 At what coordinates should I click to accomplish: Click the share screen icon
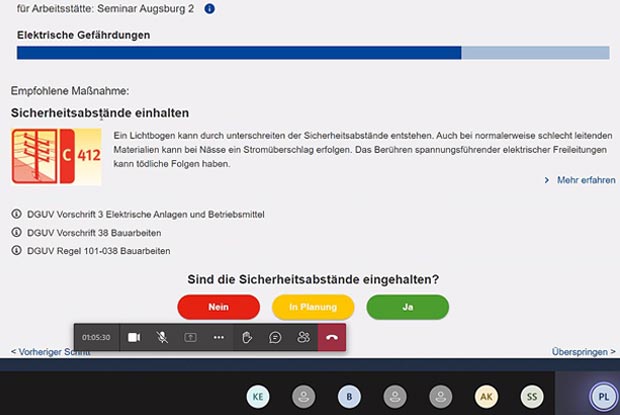(x=190, y=338)
